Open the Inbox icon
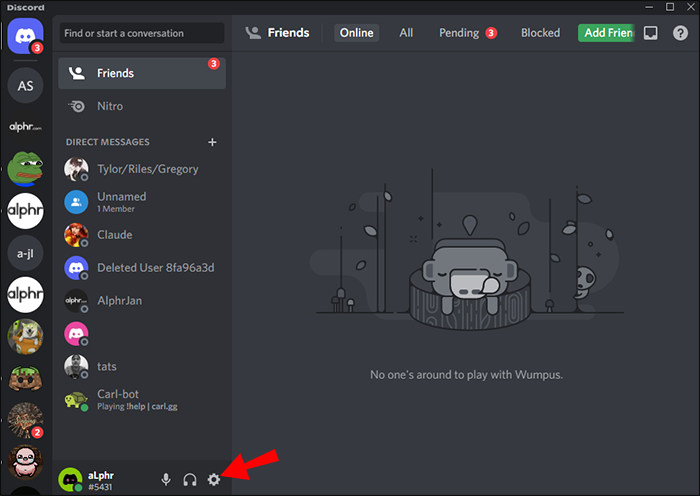Viewport: 700px width, 496px height. click(x=650, y=33)
